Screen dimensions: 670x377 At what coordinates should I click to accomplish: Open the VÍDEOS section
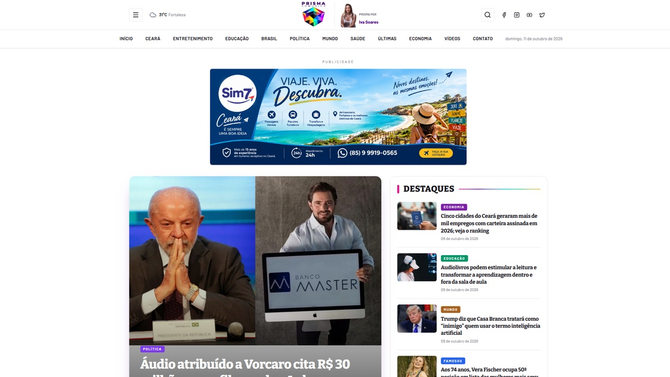[x=452, y=39]
